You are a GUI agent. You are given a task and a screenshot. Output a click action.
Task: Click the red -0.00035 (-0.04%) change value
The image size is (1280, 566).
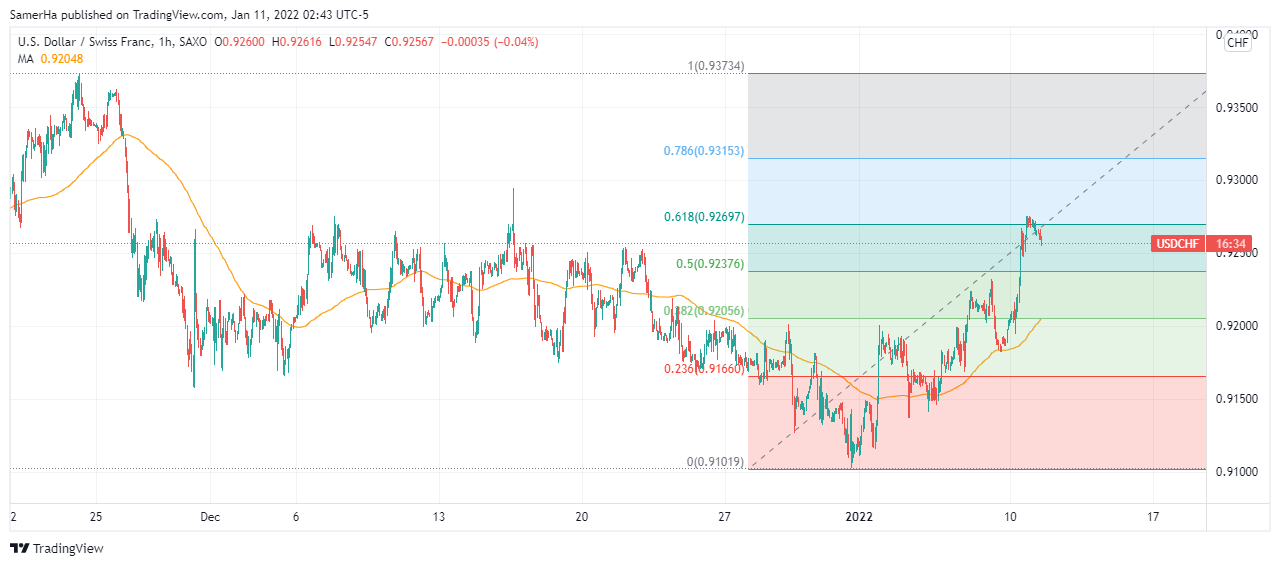(489, 42)
